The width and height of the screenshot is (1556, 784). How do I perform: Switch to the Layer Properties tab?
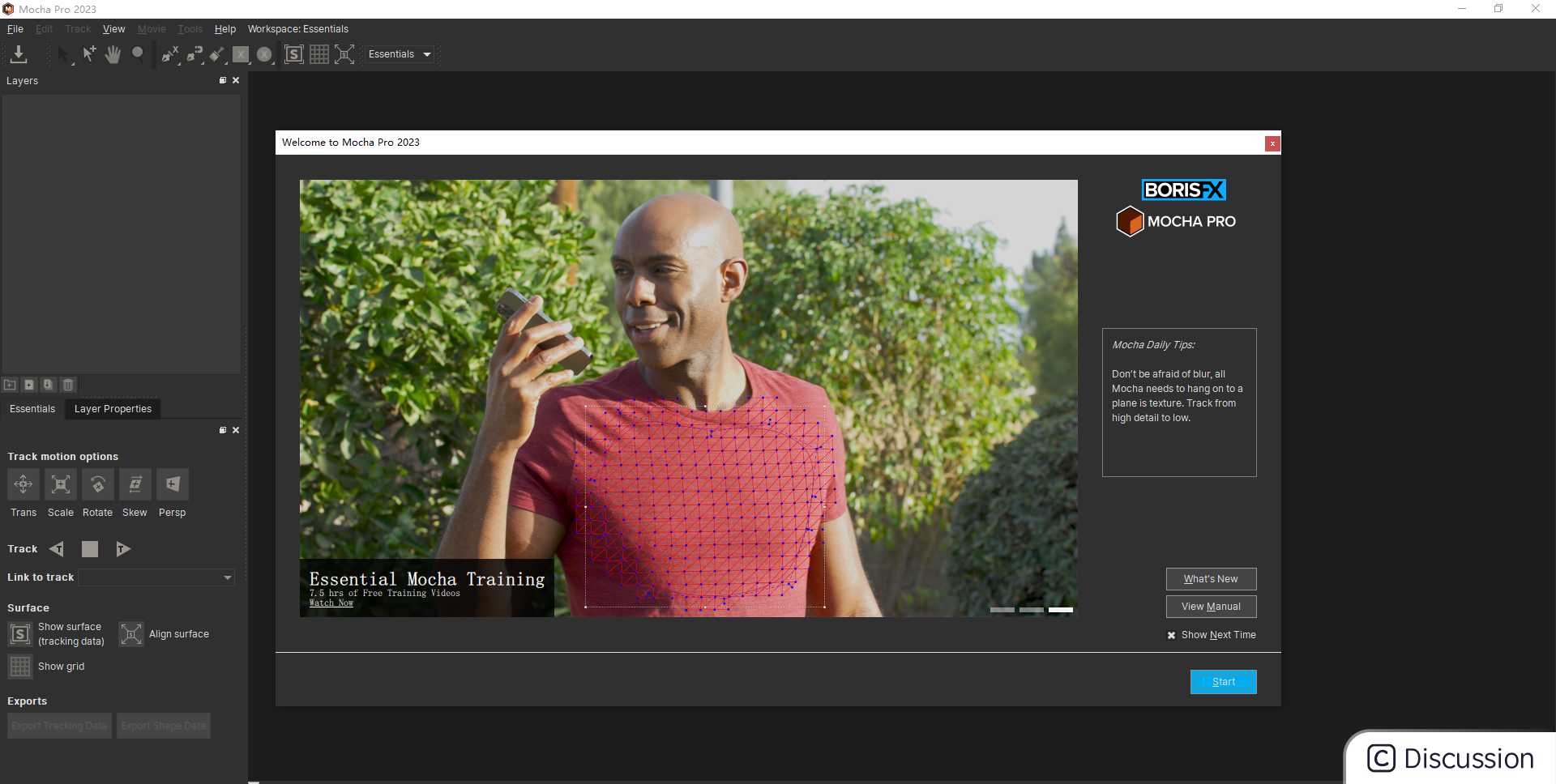113,409
